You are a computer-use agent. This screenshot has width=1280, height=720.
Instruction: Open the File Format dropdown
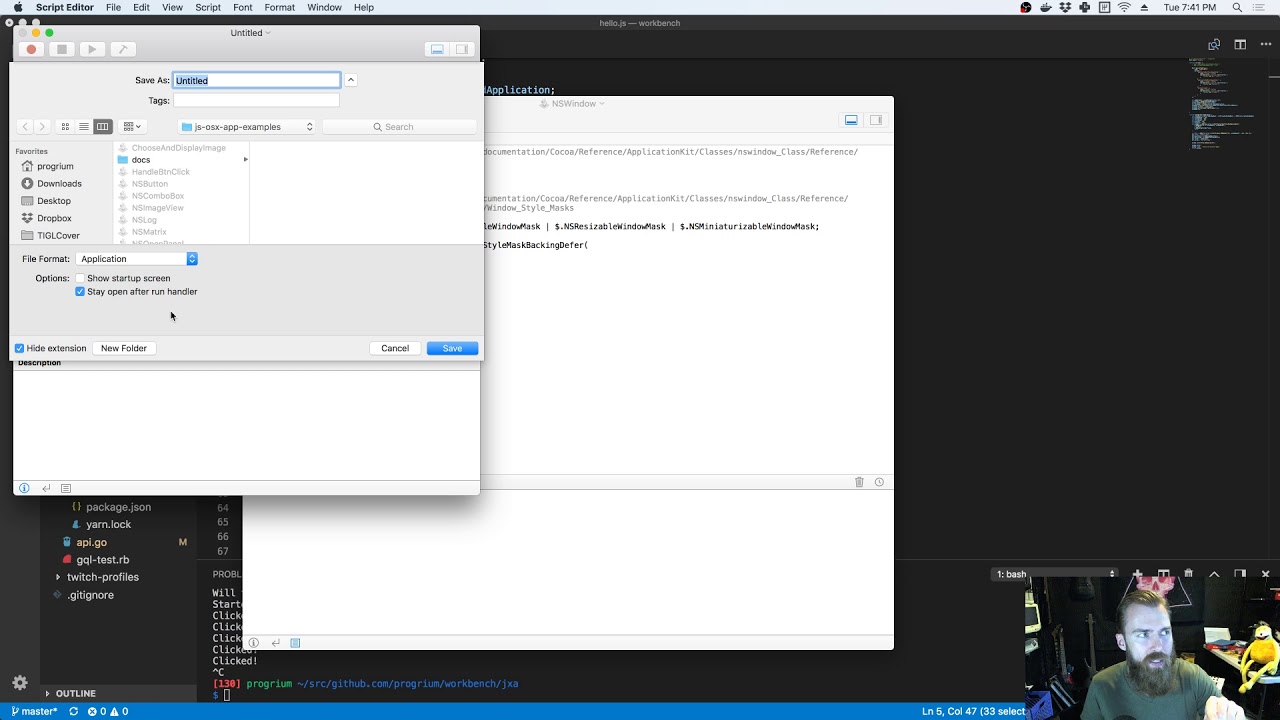coord(137,259)
